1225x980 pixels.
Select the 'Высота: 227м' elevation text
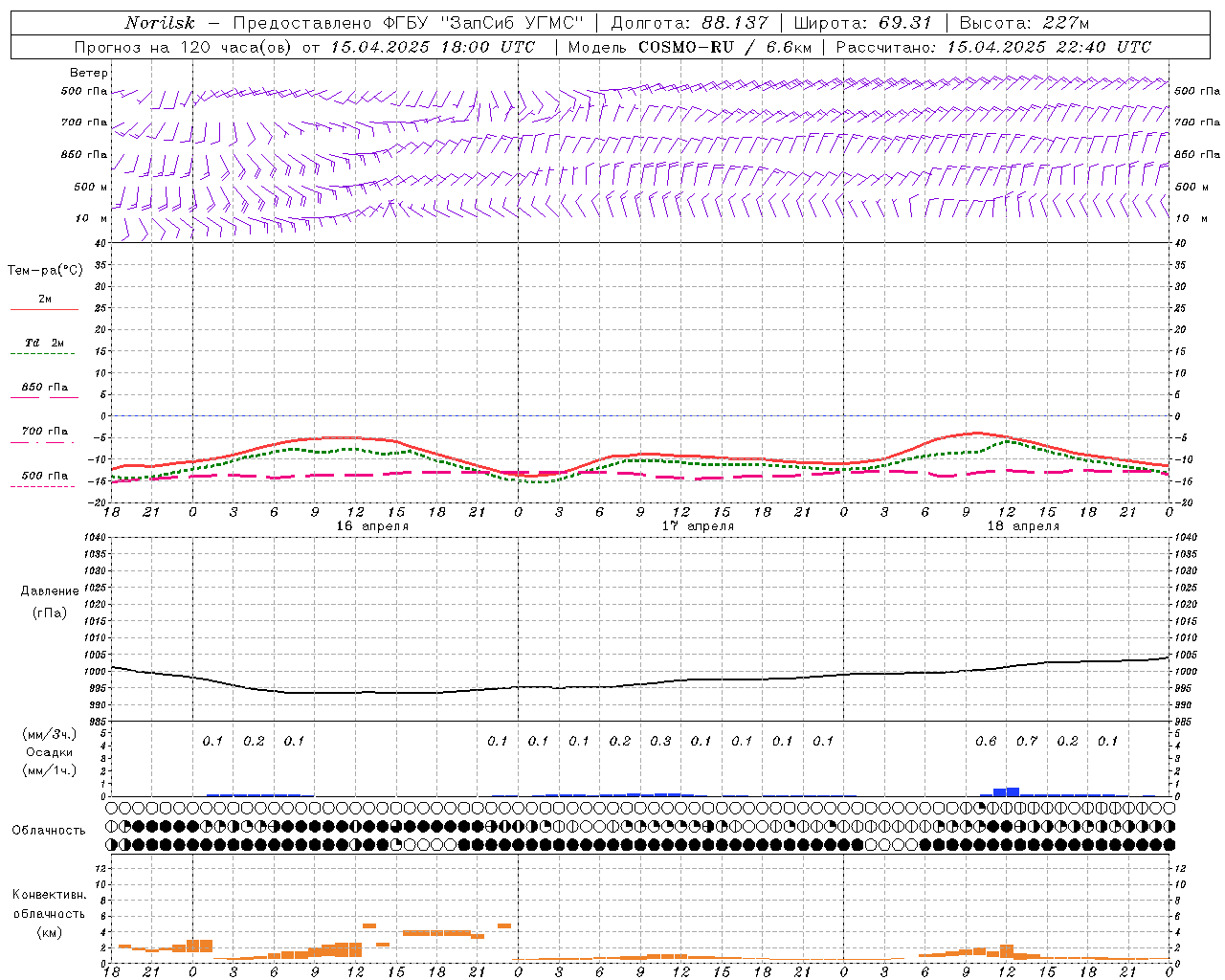coord(1025,23)
